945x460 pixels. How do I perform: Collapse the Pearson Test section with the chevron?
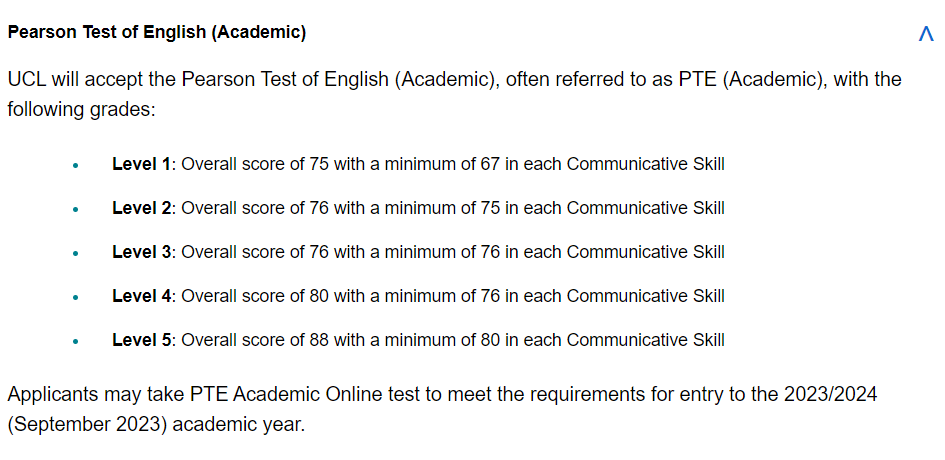click(925, 34)
